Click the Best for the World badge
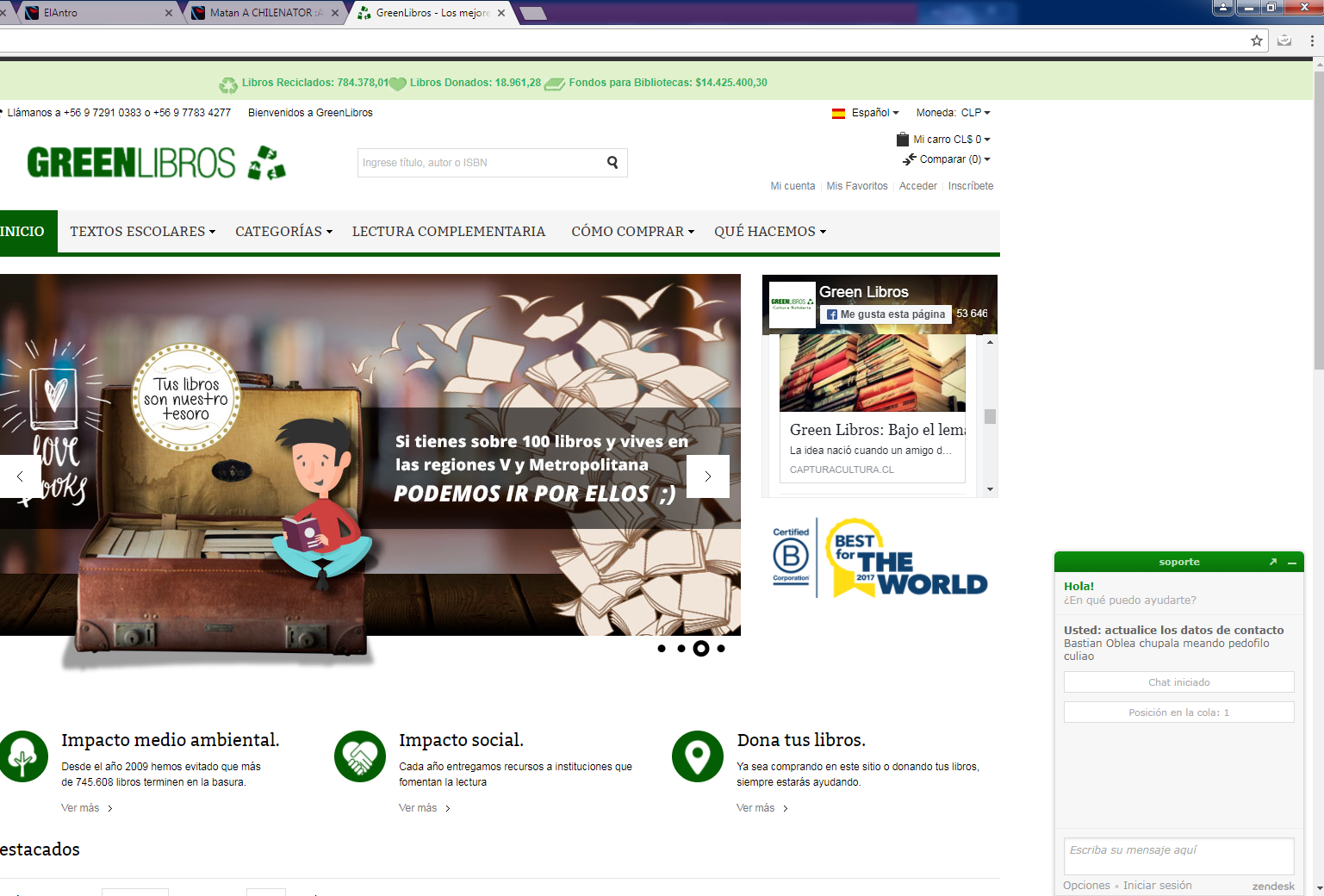Viewport: 1324px width, 896px height. [x=907, y=557]
